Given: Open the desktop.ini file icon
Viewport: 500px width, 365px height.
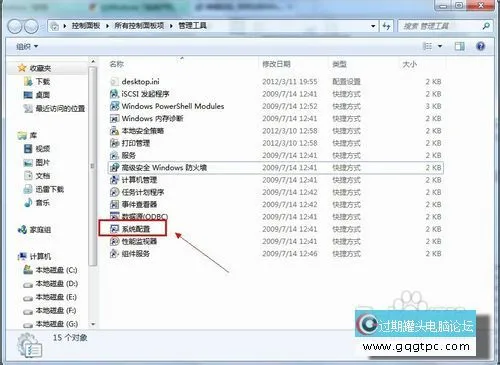Looking at the screenshot, I should click(114, 82).
